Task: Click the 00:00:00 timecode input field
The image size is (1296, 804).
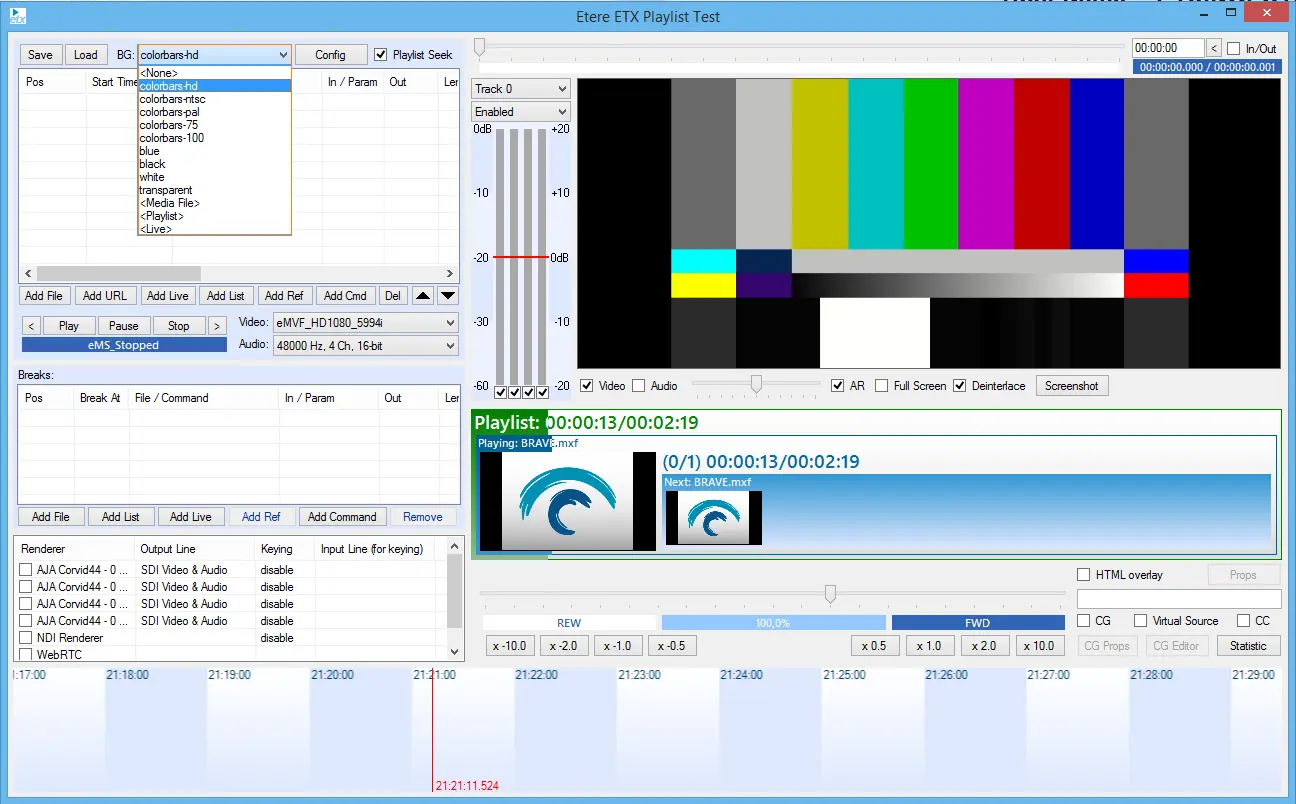Action: point(1167,48)
